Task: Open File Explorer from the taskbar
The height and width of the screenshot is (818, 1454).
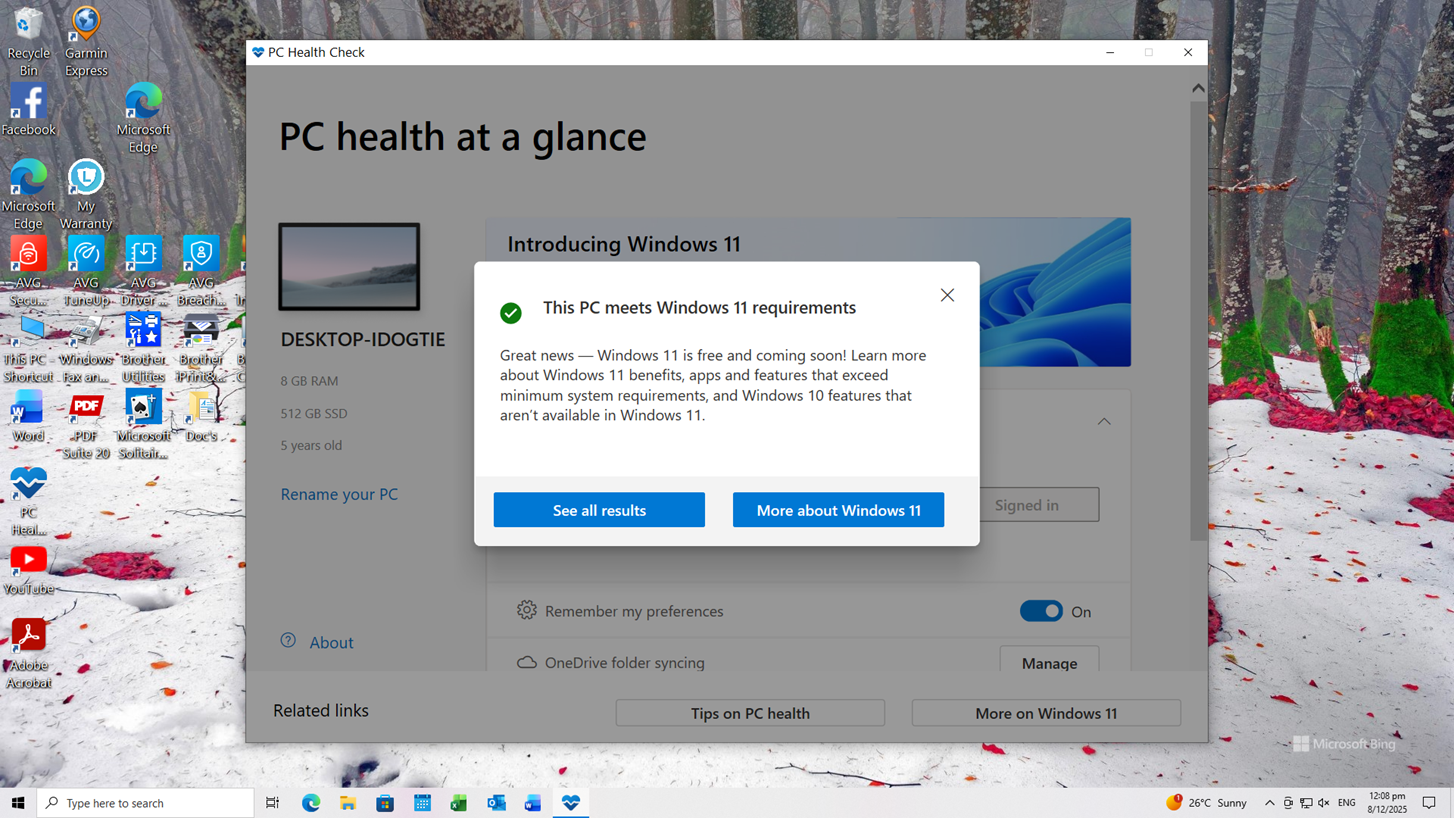Action: pyautogui.click(x=348, y=803)
